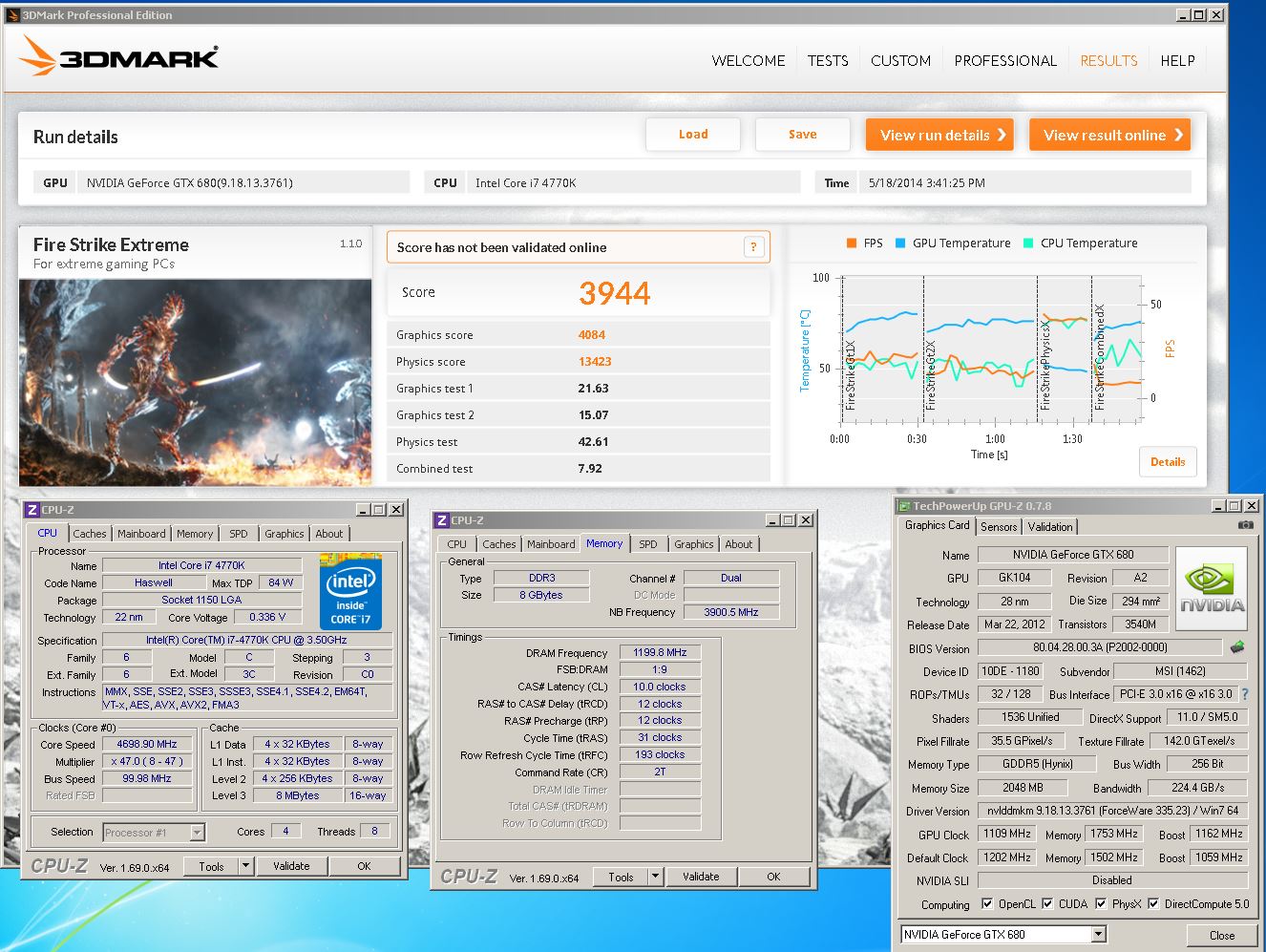Click the Core Speed value 4698.90 MHz
The image size is (1266, 952).
(x=147, y=744)
